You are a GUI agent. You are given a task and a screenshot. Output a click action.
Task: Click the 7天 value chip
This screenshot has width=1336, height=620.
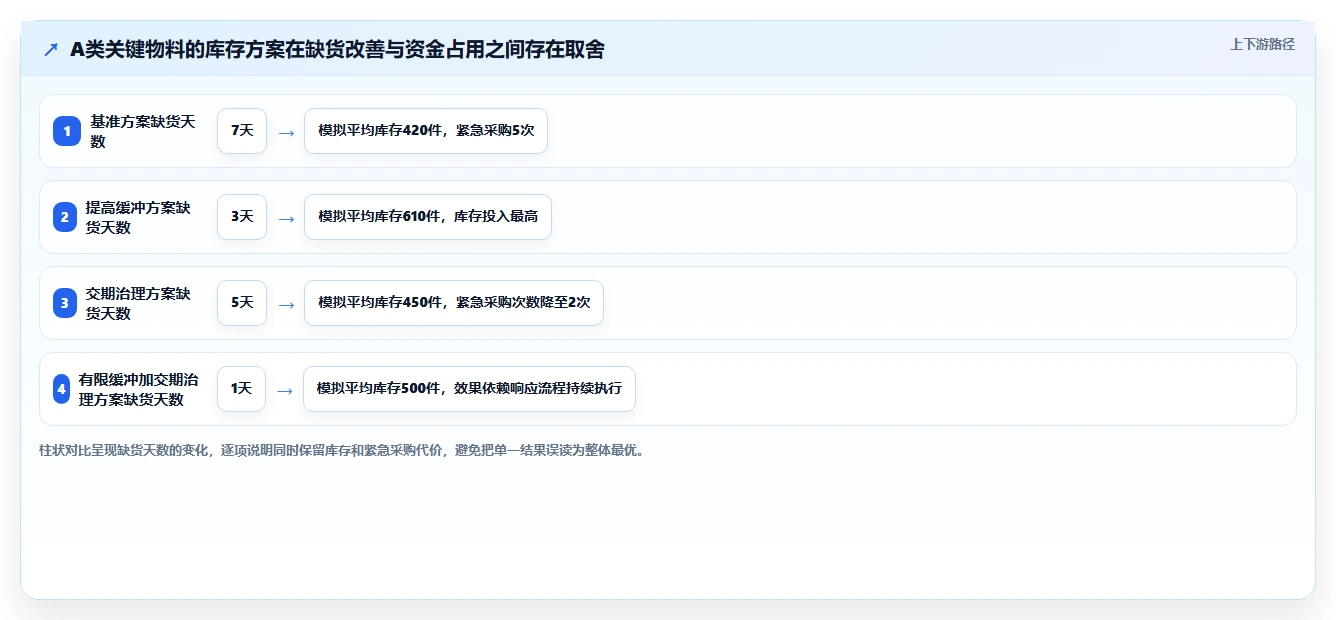pyautogui.click(x=242, y=131)
